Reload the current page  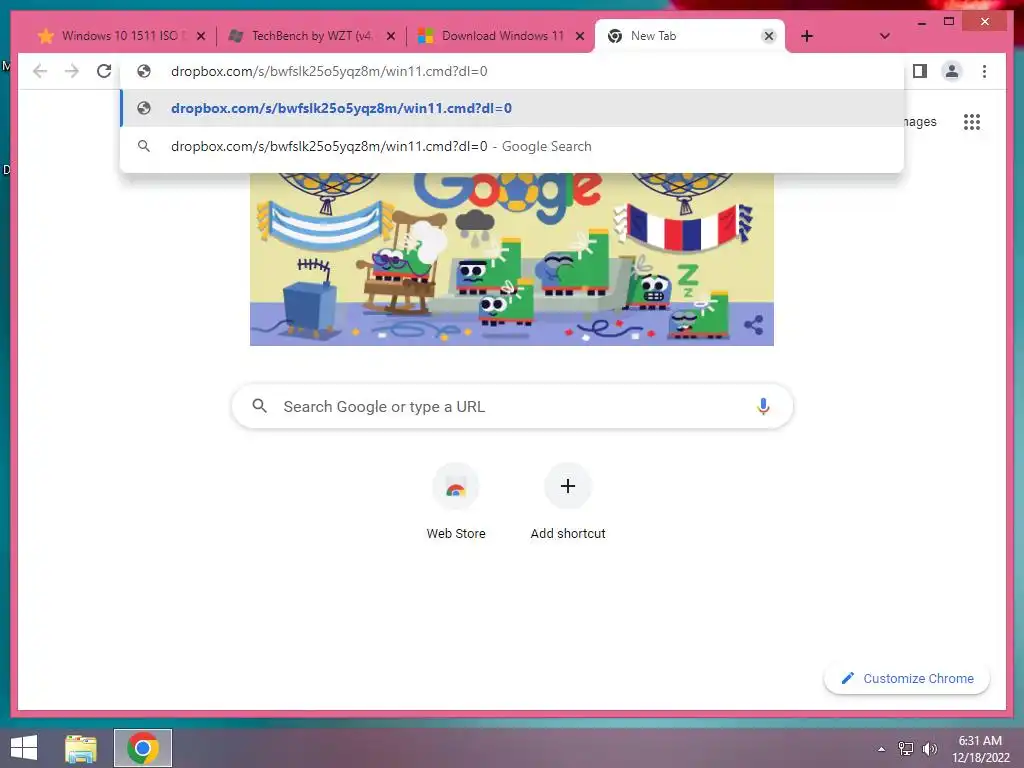[104, 71]
